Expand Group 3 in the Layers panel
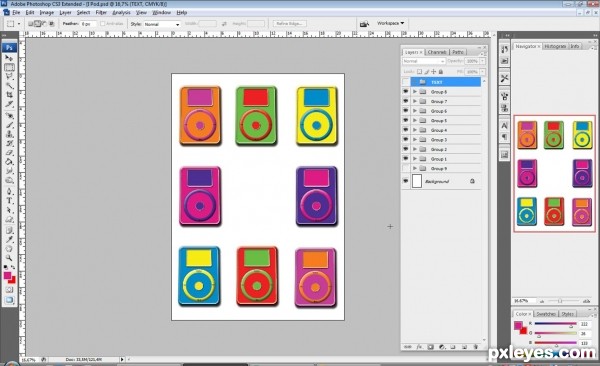 (x=415, y=139)
